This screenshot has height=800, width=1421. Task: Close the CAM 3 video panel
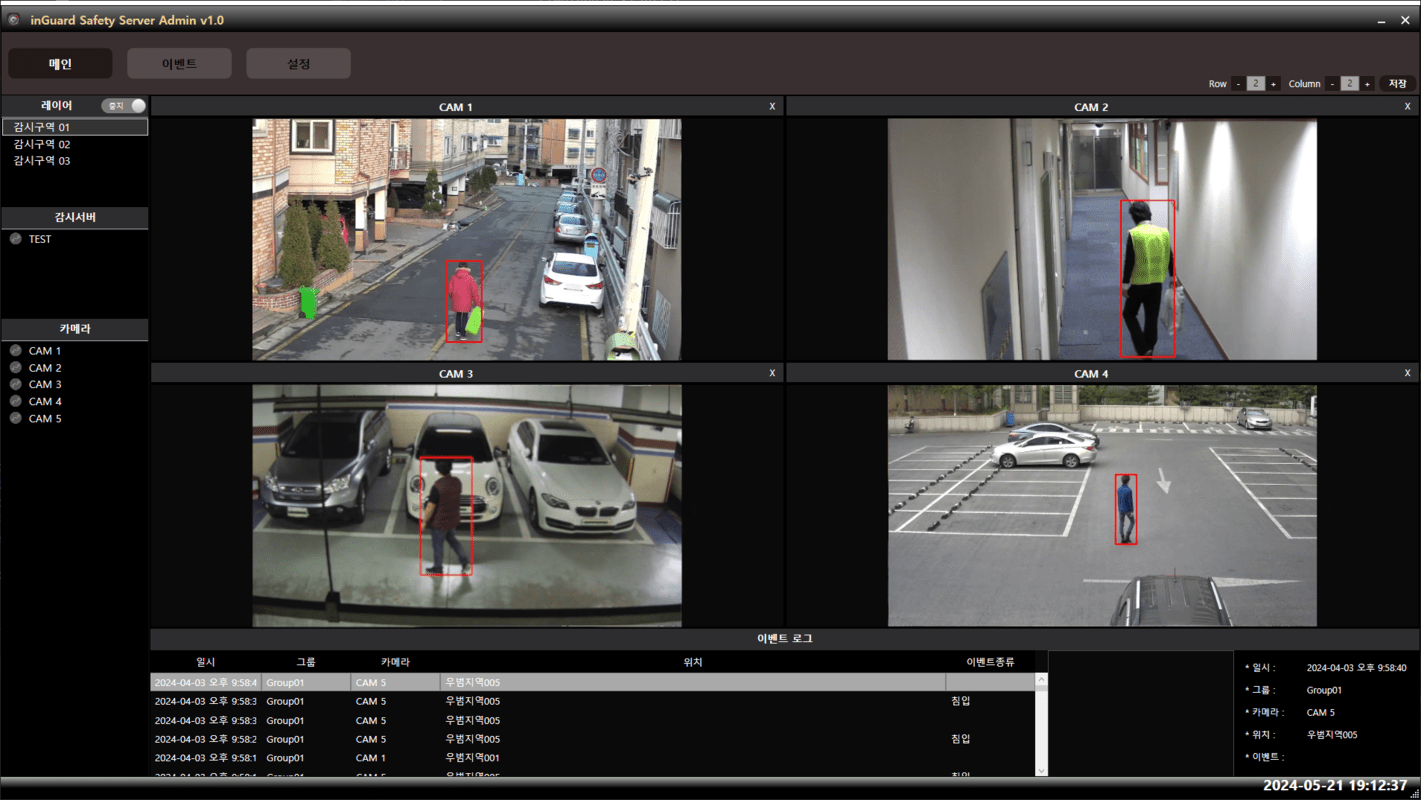pyautogui.click(x=772, y=373)
